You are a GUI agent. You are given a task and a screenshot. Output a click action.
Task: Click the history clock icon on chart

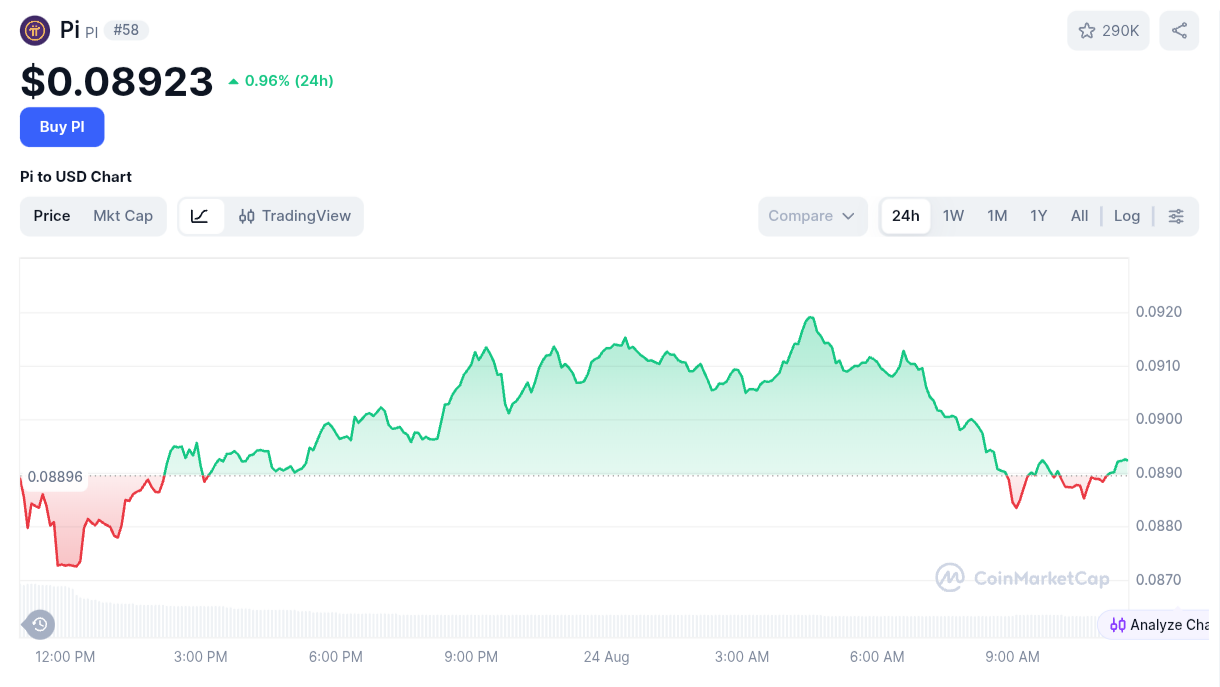(39, 625)
